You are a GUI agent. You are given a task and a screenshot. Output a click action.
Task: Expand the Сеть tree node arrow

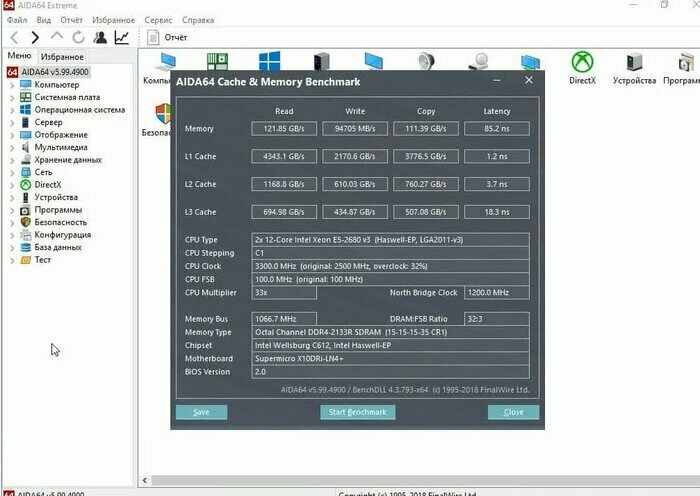pos(12,172)
